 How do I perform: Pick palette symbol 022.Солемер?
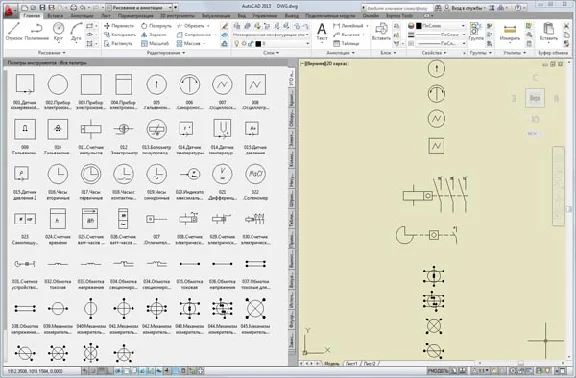255,181
